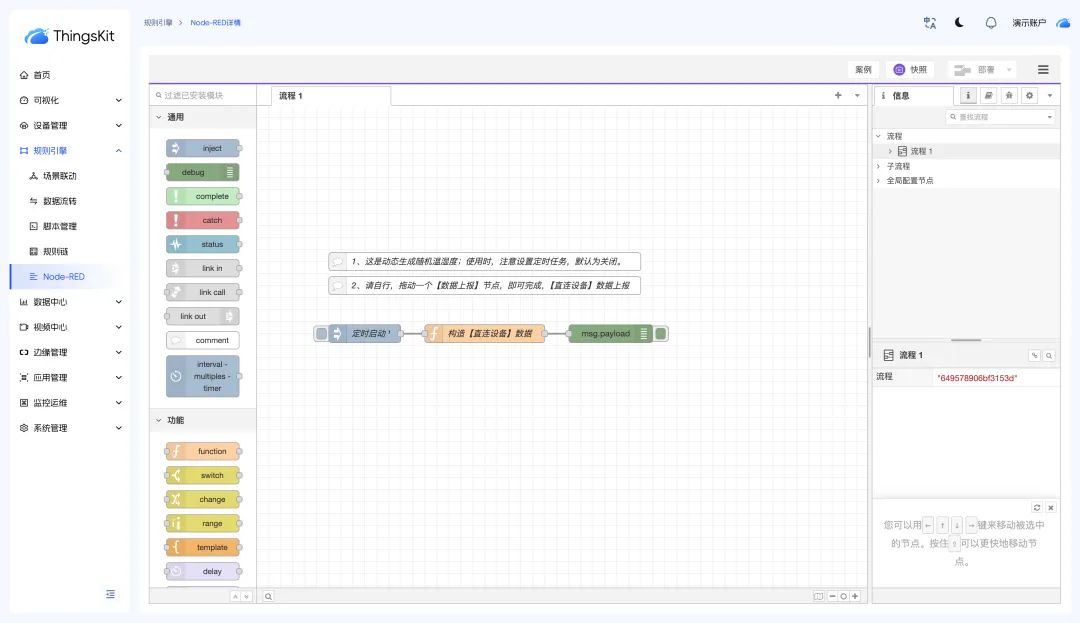The image size is (1080, 623).
Task: Select the debug node in palette
Action: [x=203, y=172]
